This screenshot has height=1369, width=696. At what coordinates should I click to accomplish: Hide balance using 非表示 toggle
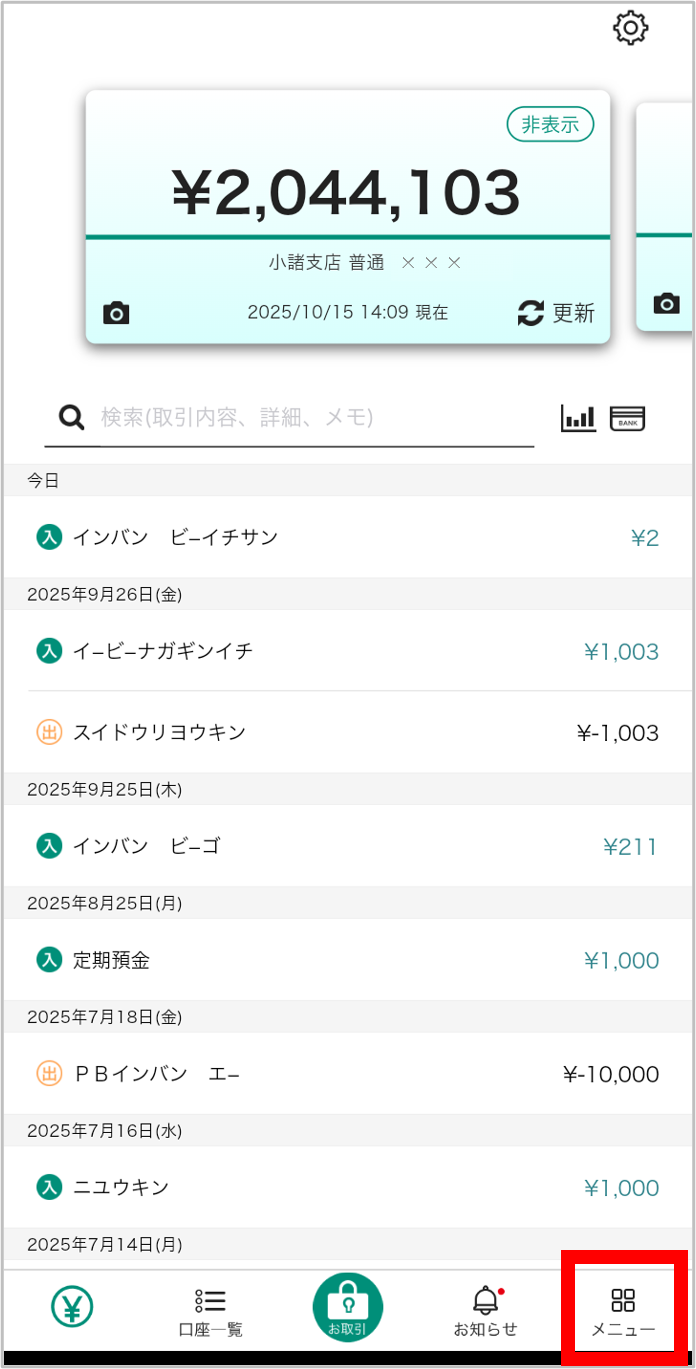[550, 125]
